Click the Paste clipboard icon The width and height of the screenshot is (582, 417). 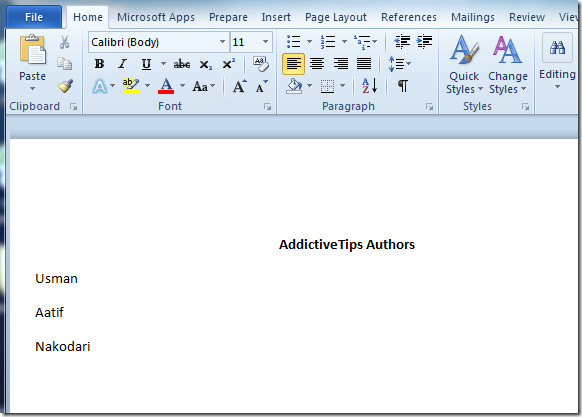[33, 50]
